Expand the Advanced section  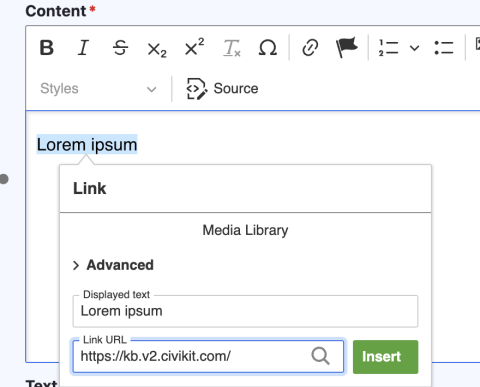pos(113,265)
